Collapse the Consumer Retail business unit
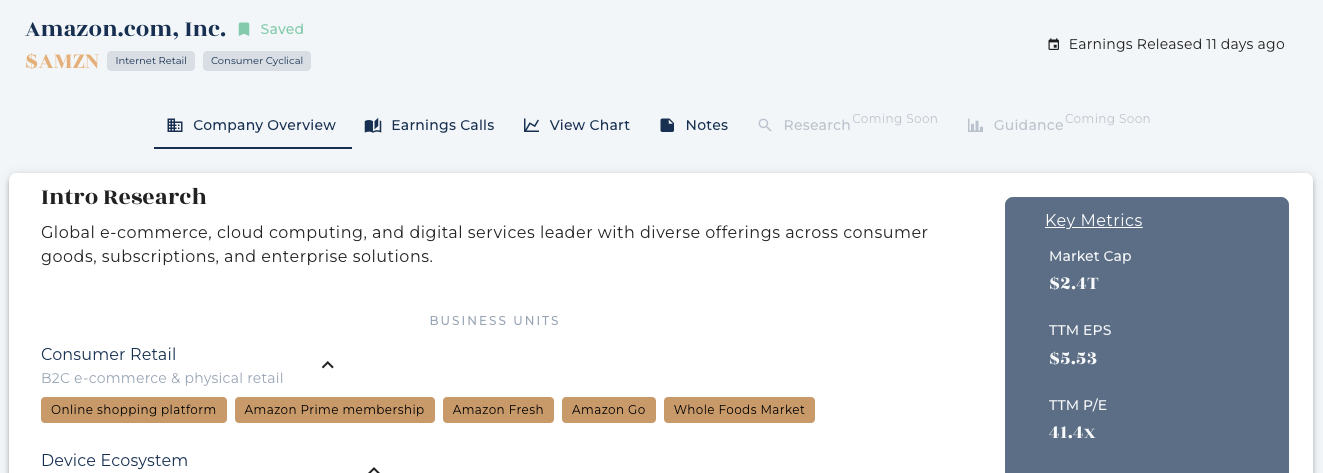Screen dimensions: 1323x473 tap(327, 365)
